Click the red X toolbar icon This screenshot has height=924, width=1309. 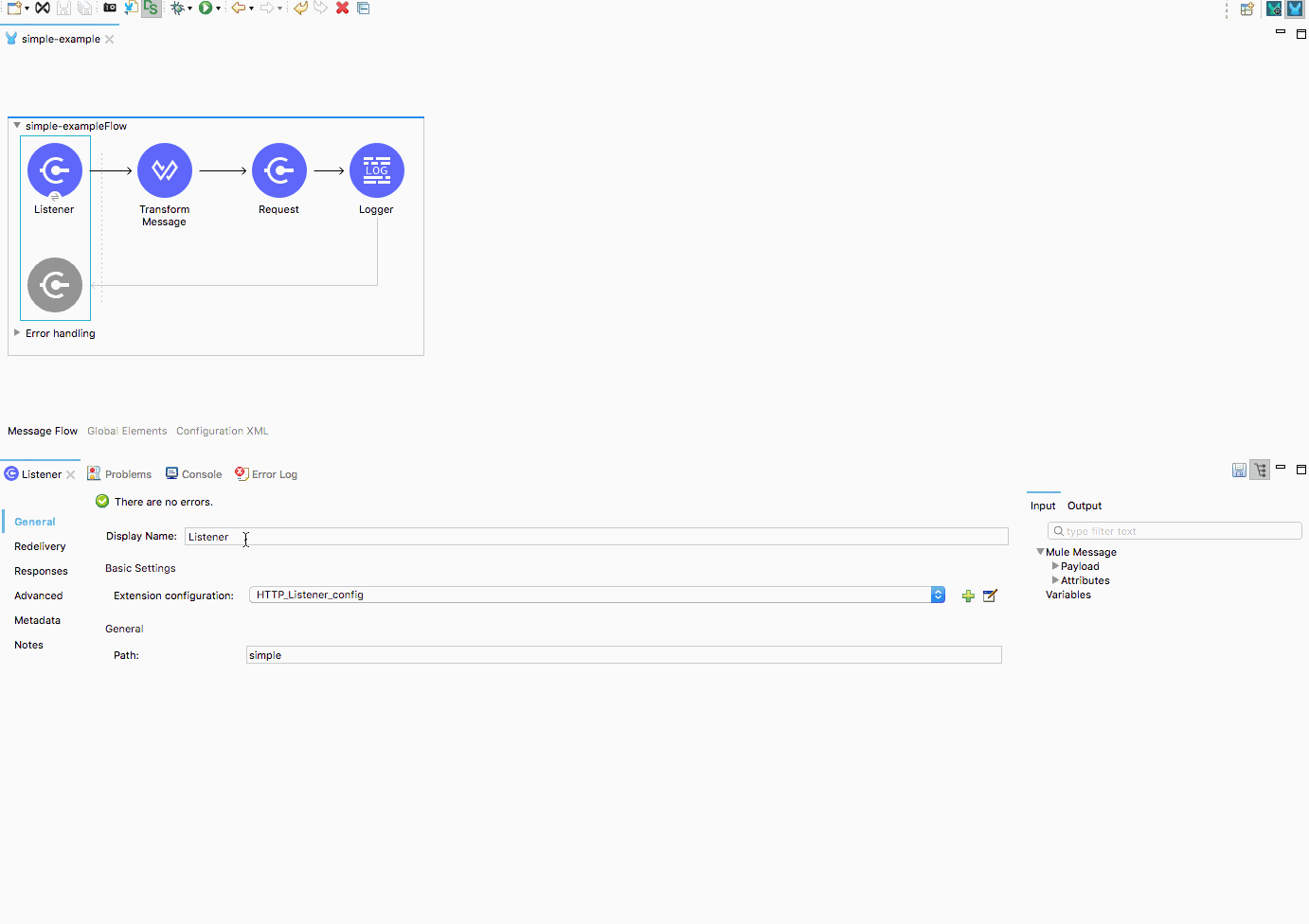pos(343,9)
